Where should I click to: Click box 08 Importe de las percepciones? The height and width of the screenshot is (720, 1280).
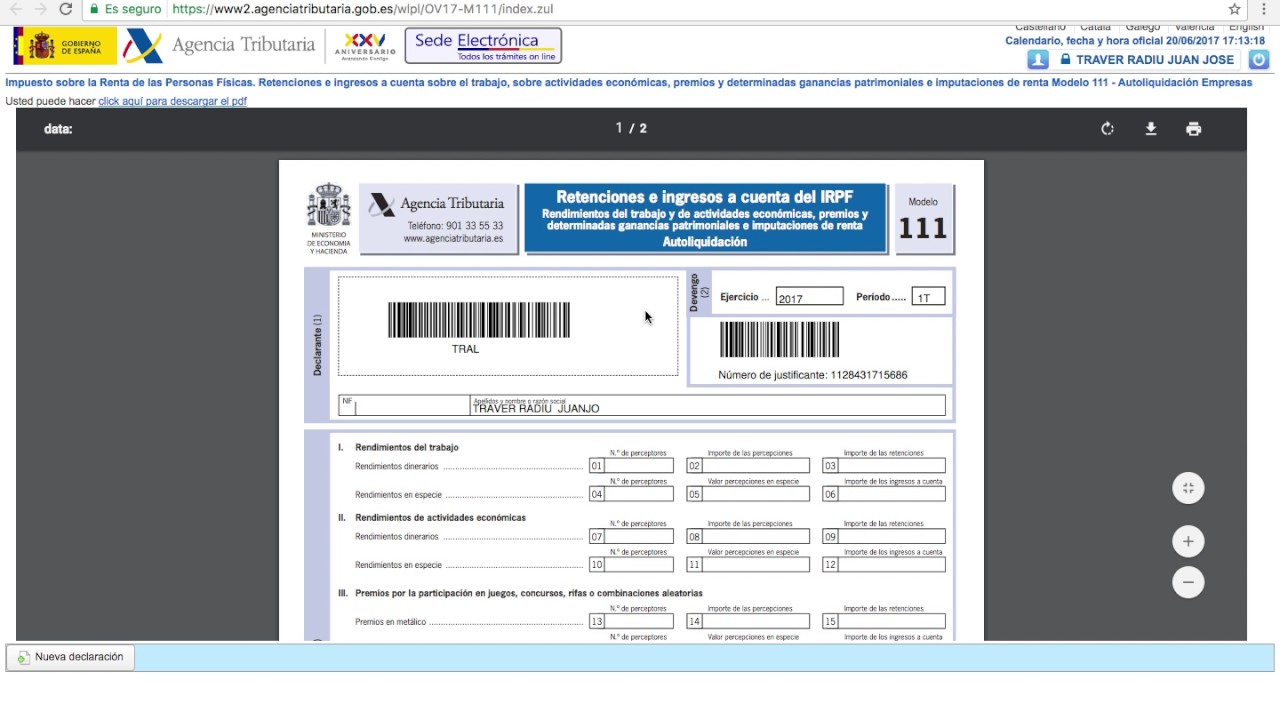tap(748, 536)
